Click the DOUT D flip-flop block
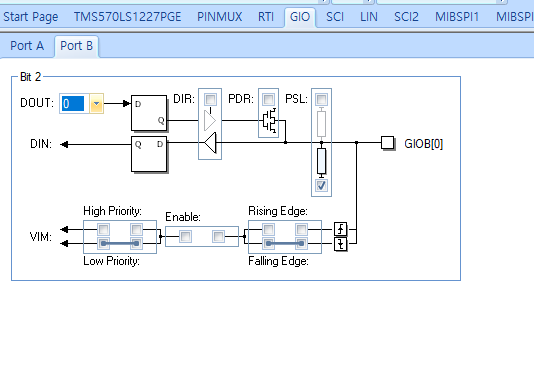Viewport: 534px width, 382px height. (149, 113)
